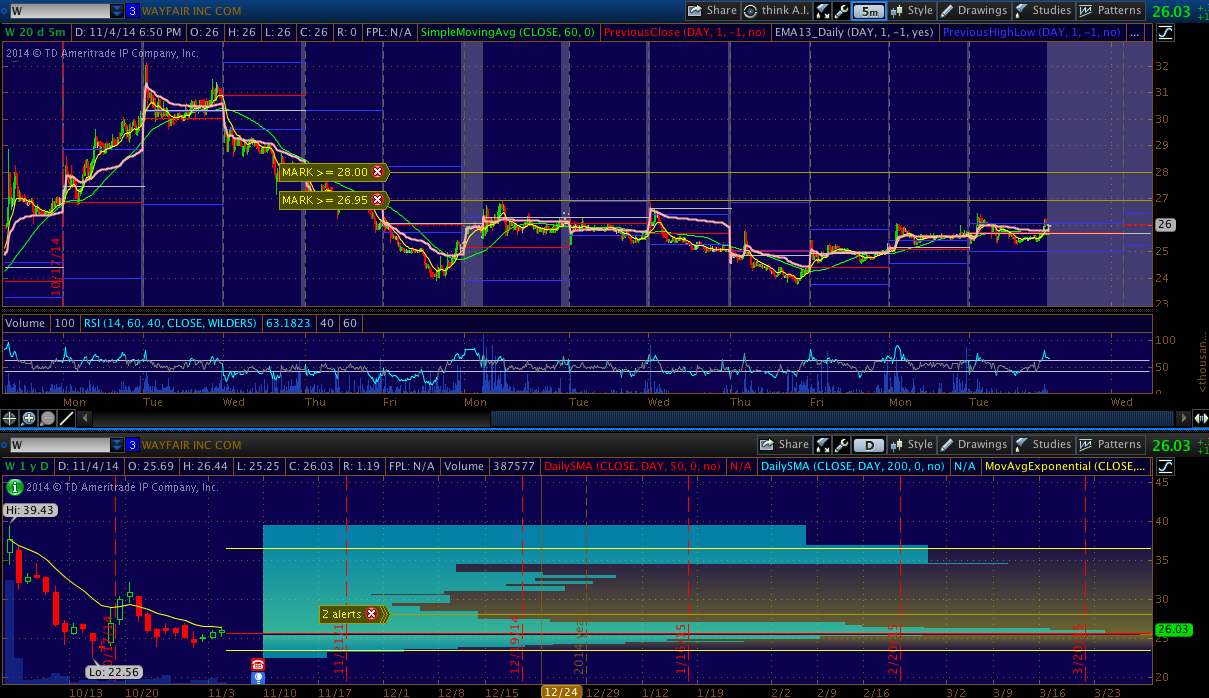
Task: Click top chart quick study flask icon
Action: pyautogui.click(x=822, y=11)
